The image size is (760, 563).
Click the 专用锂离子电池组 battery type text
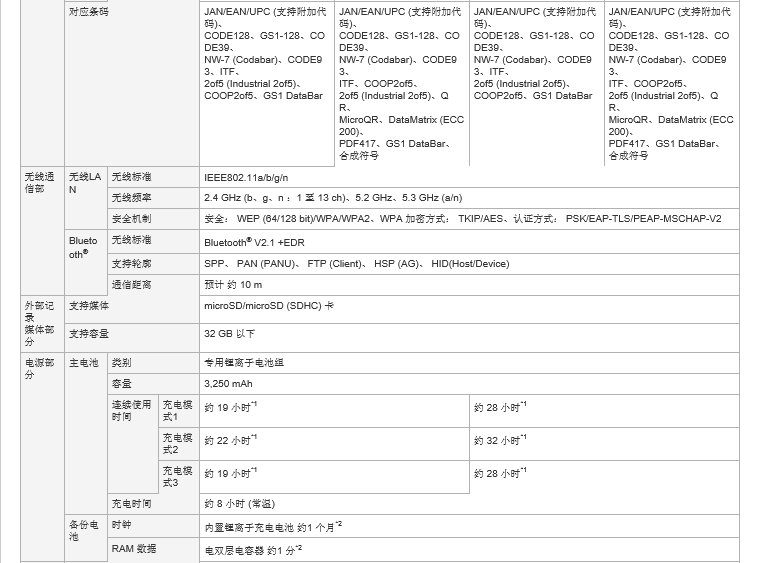click(244, 362)
